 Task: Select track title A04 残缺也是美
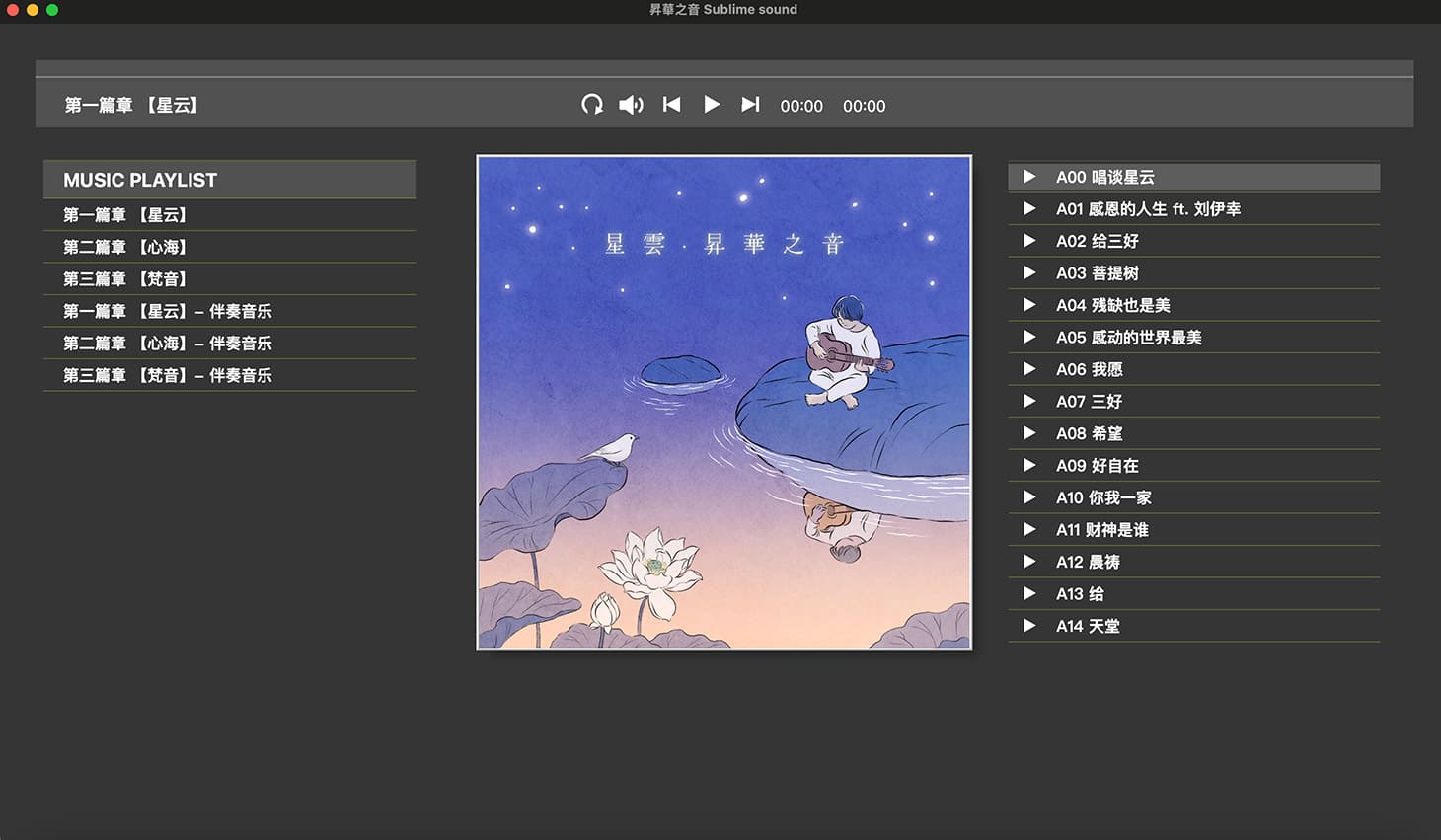tap(1113, 305)
